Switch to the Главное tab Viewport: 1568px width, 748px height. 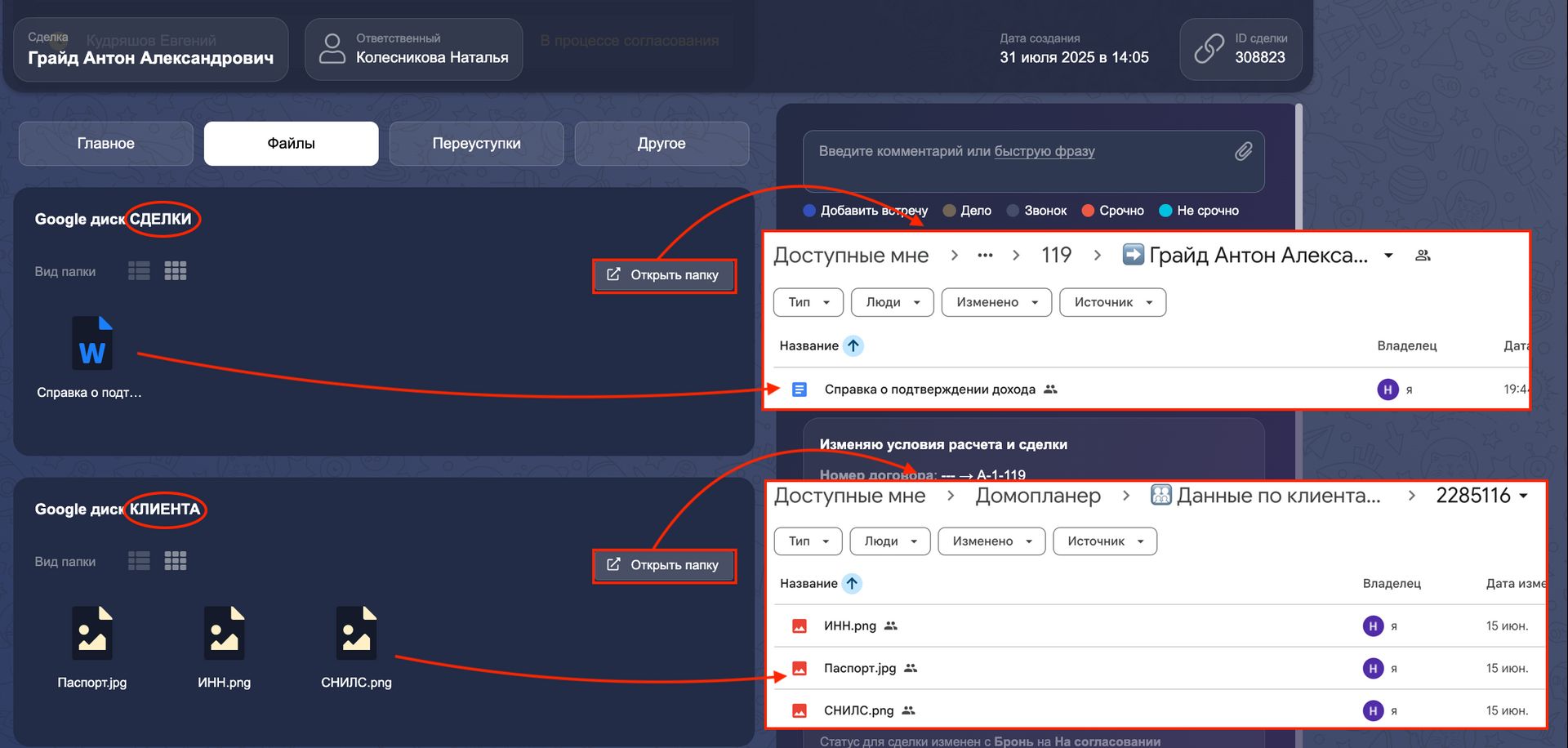tap(106, 144)
